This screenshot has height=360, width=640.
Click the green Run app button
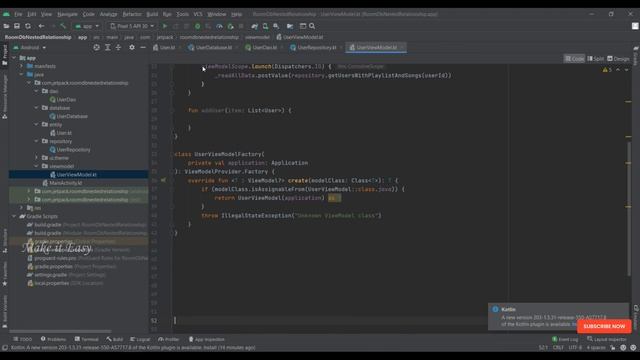pos(165,26)
